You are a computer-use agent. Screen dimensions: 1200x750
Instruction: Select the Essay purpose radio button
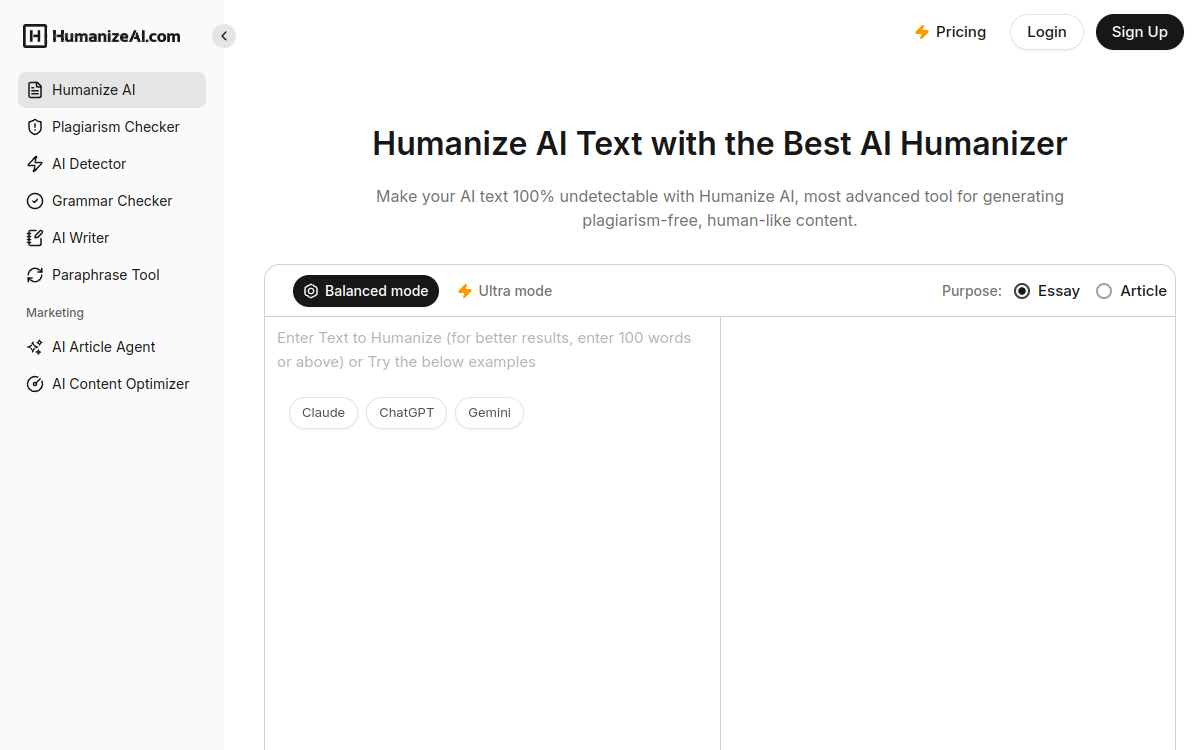1021,291
